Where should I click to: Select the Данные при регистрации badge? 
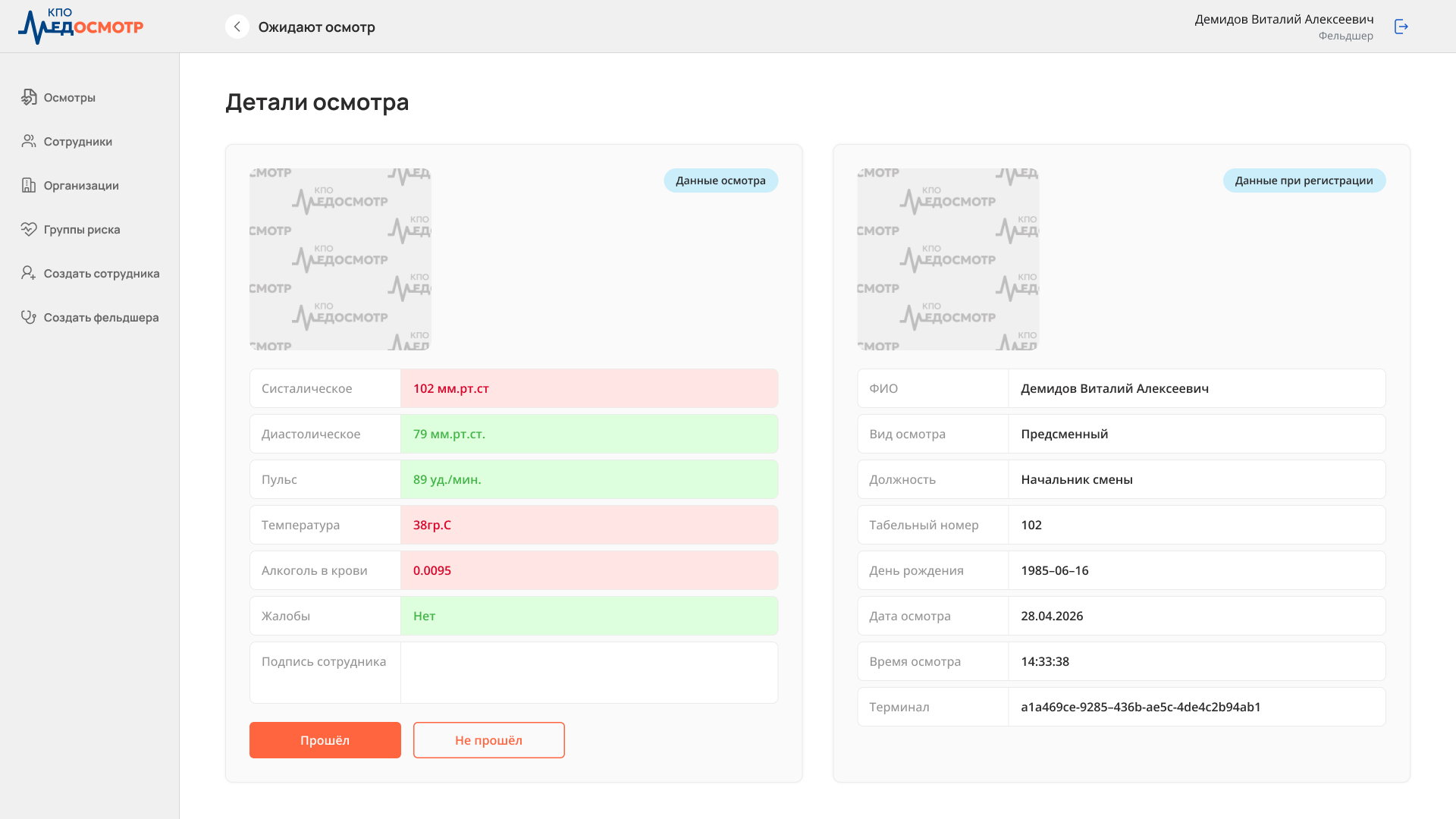click(1304, 180)
